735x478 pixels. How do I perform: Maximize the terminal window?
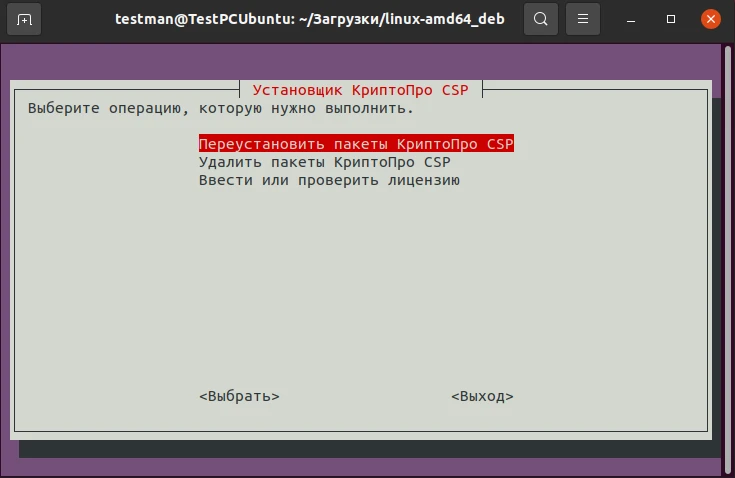click(x=671, y=19)
